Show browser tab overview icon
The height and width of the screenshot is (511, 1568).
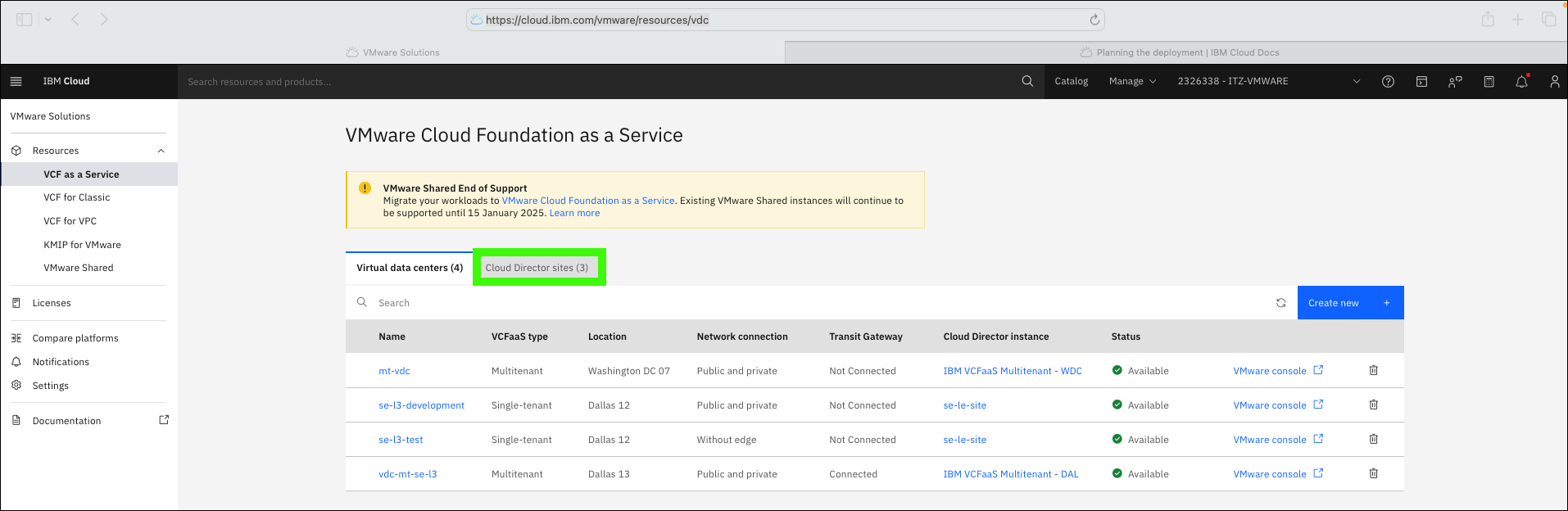point(1548,19)
